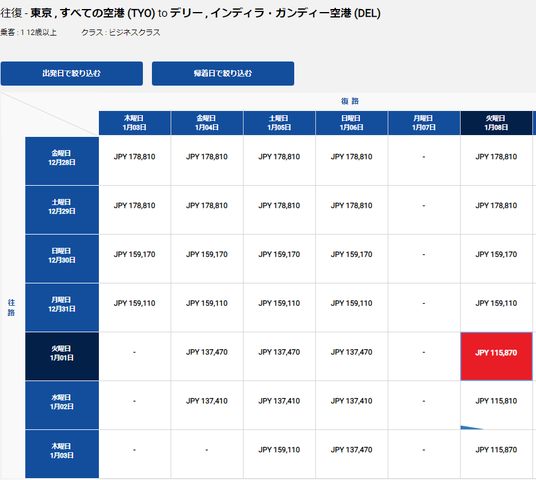
Task: Click unavailable cell for 1月01日 and 1月03日
Action: (135, 356)
